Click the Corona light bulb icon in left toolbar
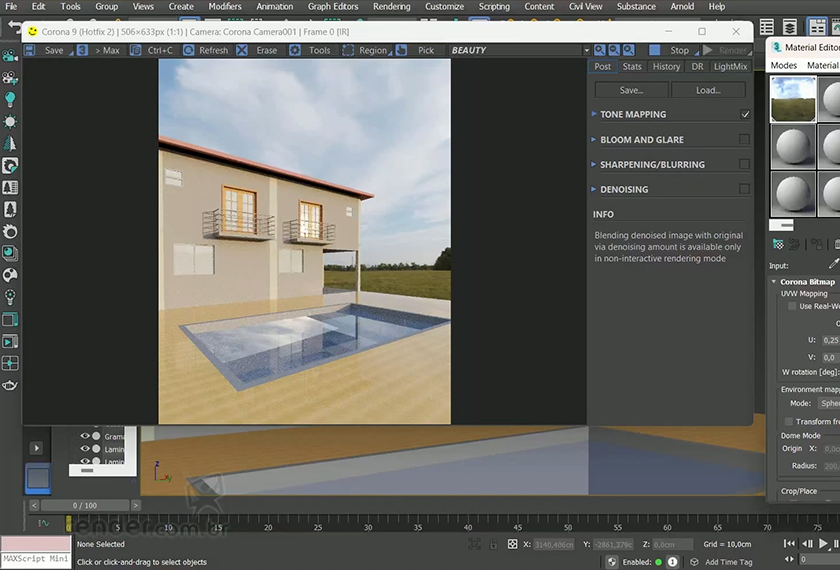 (x=10, y=100)
